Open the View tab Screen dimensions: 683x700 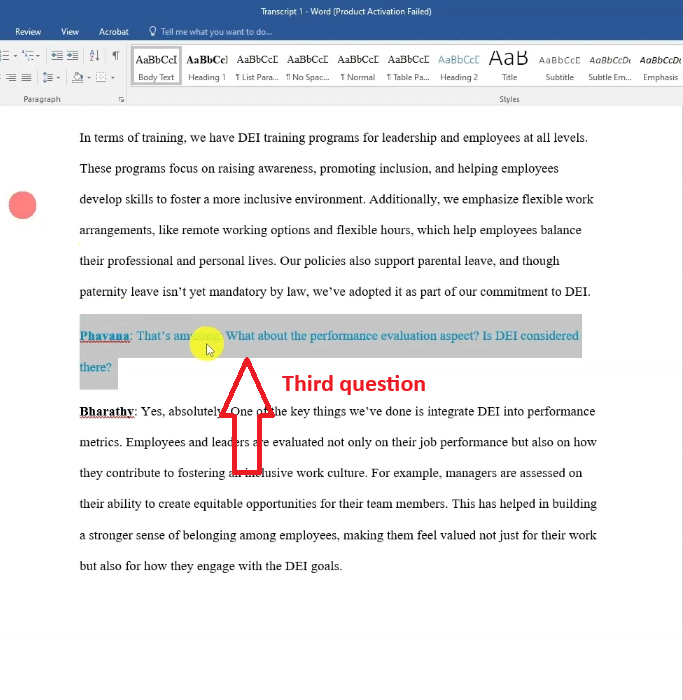tap(70, 32)
